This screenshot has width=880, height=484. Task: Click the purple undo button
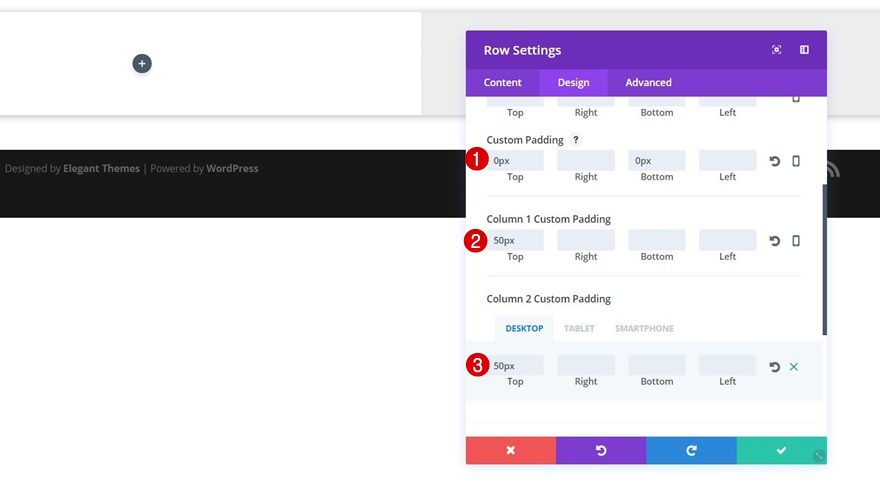coord(601,451)
